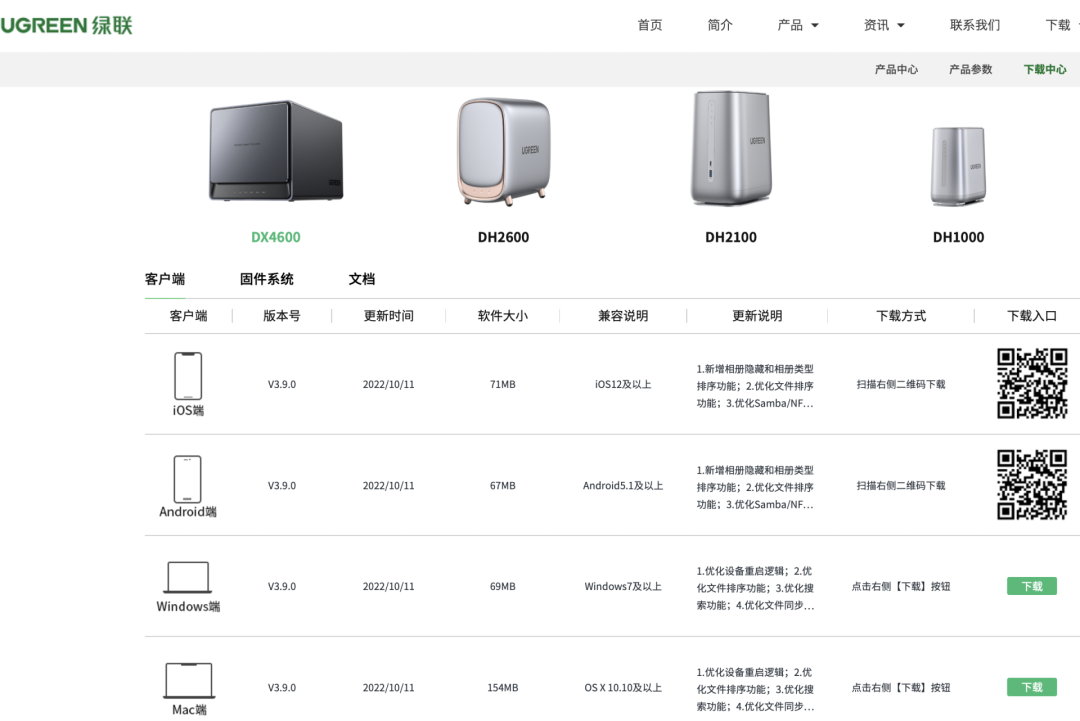
Task: Go to the 简介 page
Action: click(x=720, y=25)
